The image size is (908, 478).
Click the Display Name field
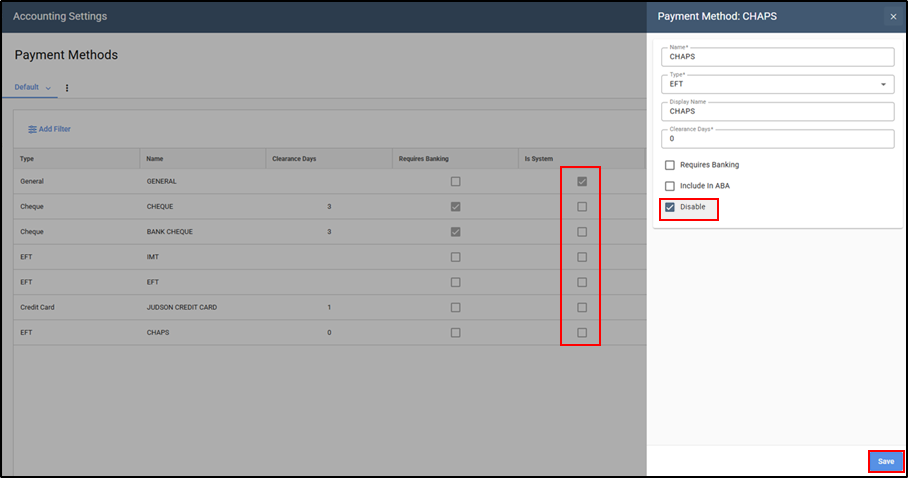[778, 111]
